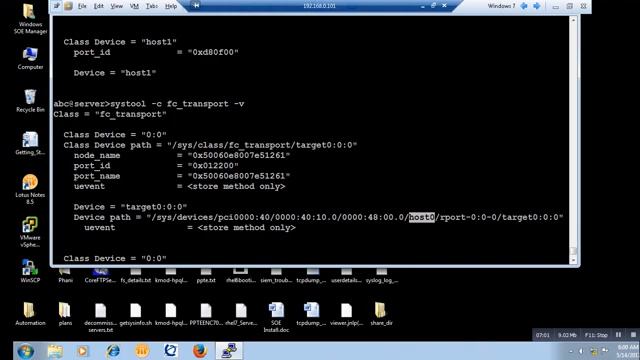Launch Windows Media Player from taskbar
640x360 pixels.
point(83,351)
